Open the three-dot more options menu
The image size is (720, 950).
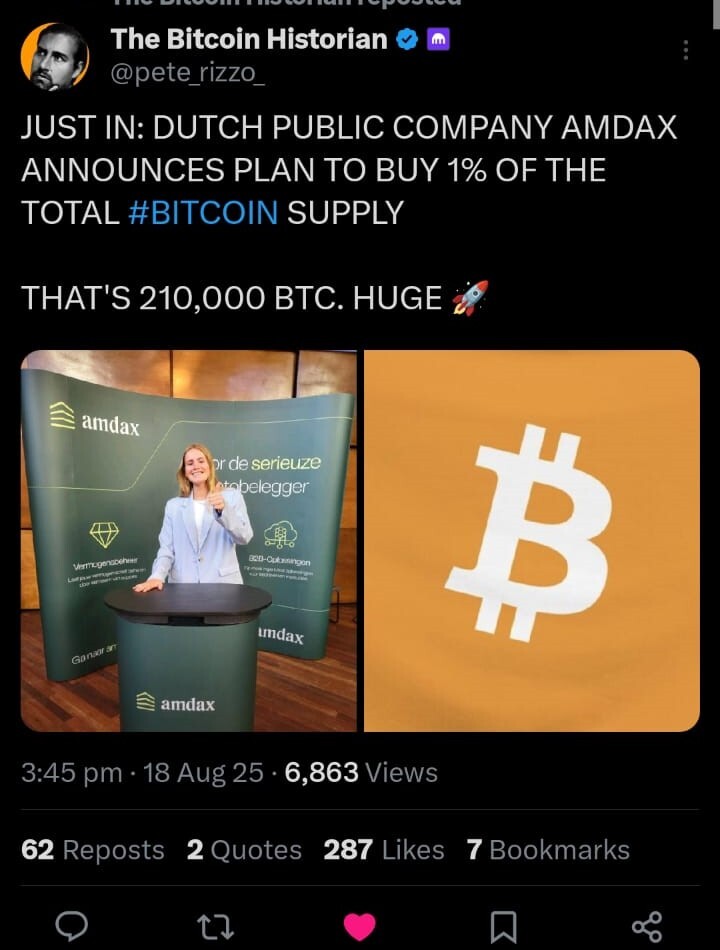pos(686,50)
